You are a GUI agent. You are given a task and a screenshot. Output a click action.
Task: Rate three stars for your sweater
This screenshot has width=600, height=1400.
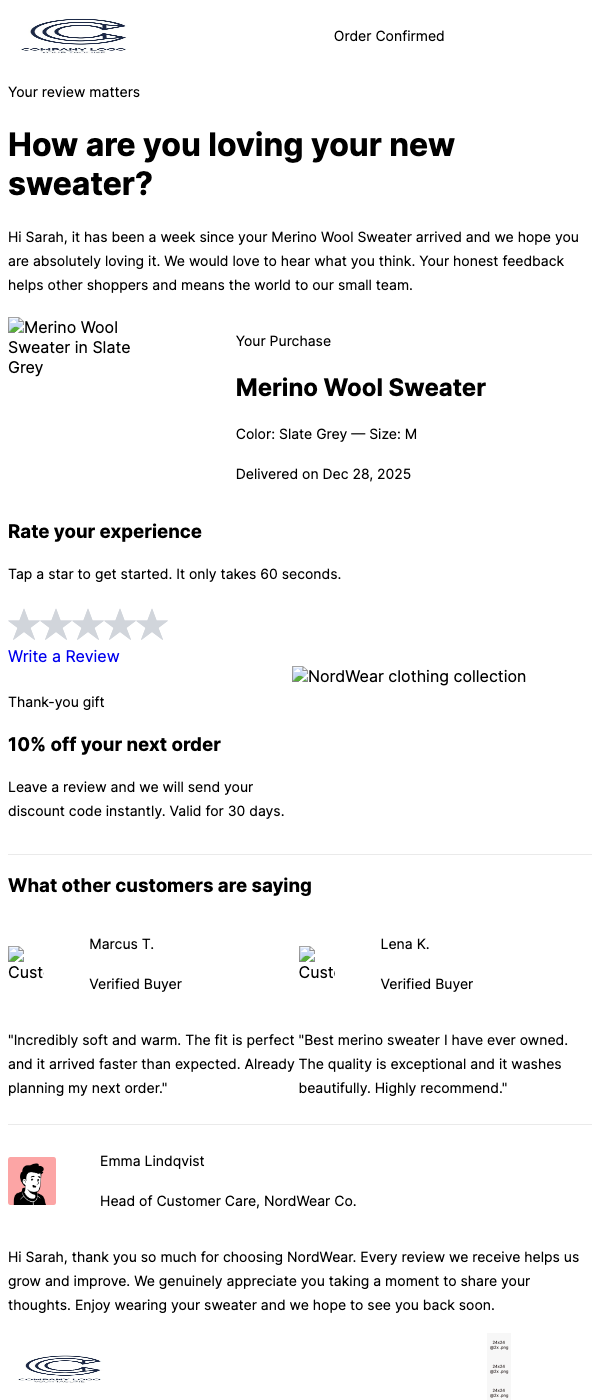point(88,624)
